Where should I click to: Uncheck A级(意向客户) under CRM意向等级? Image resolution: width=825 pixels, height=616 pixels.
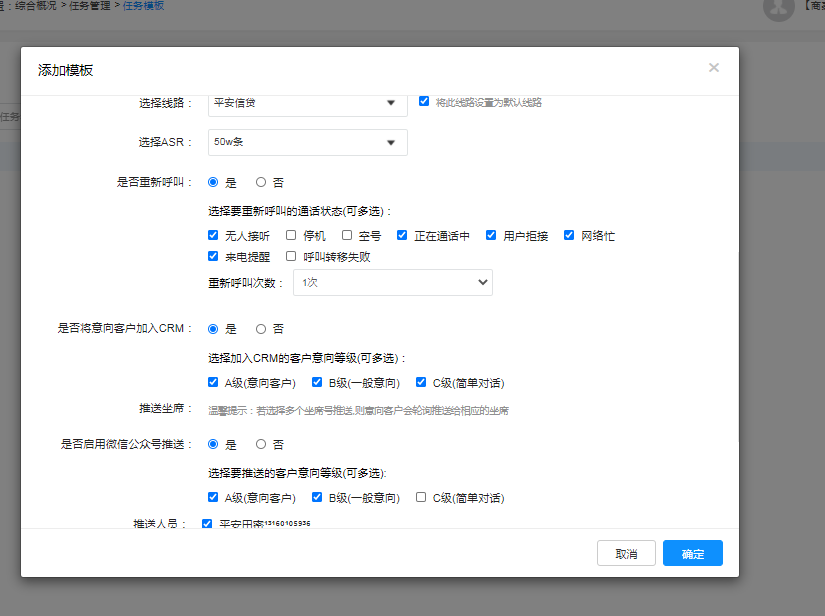[213, 382]
